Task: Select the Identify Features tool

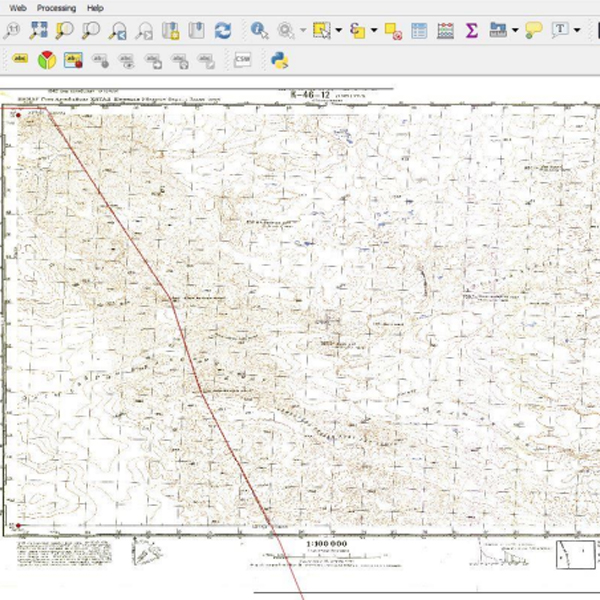Action: (x=260, y=31)
